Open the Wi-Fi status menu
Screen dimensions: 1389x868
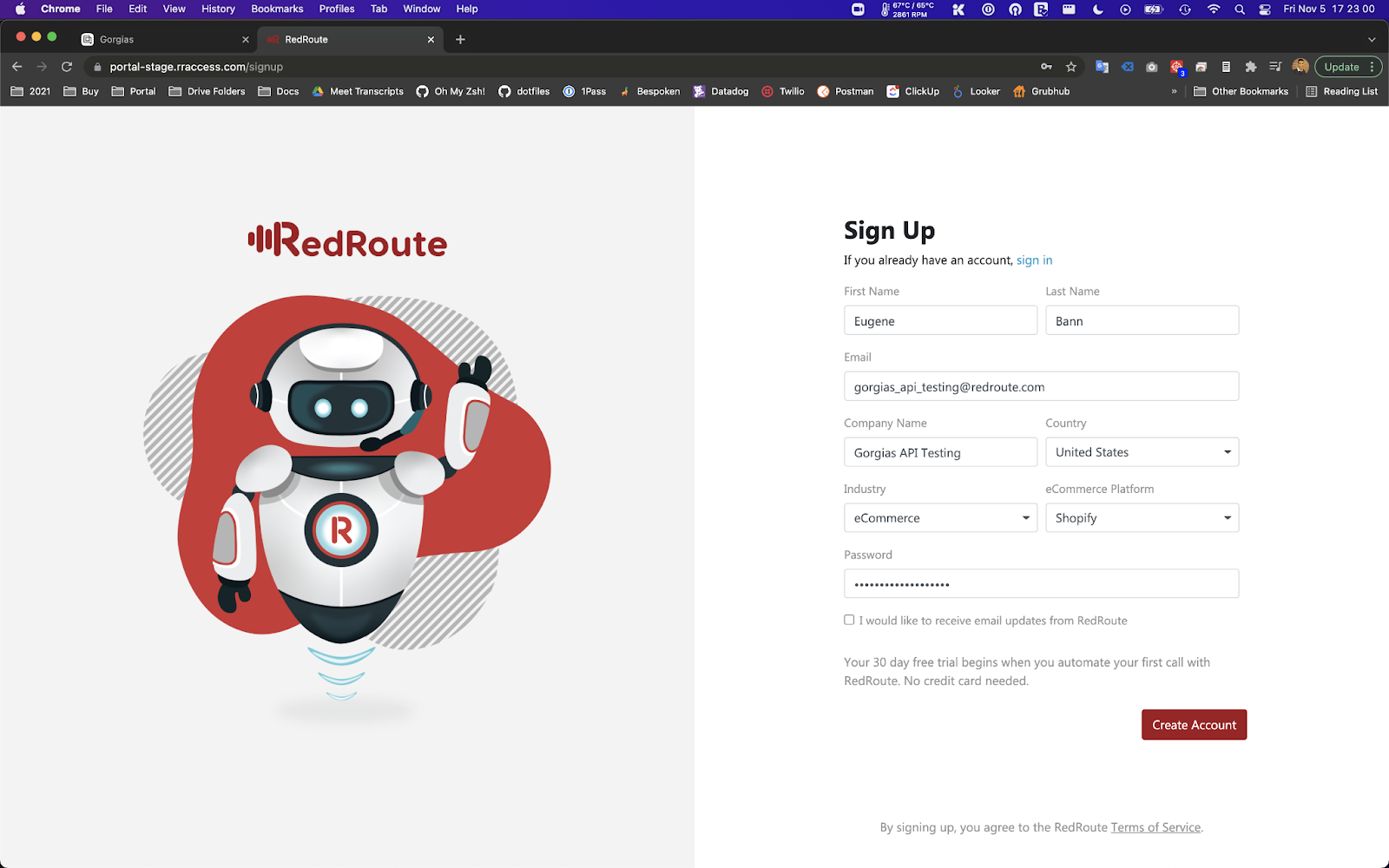(1214, 9)
